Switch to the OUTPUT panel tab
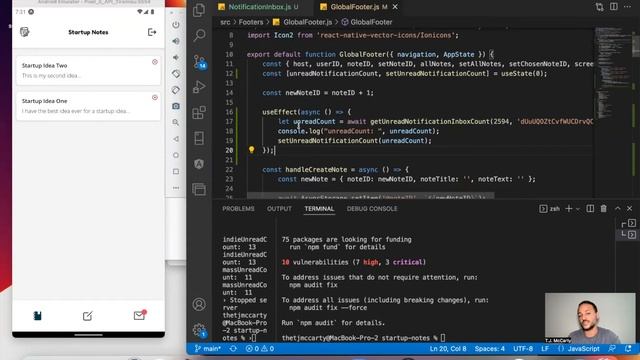 (x=279, y=209)
